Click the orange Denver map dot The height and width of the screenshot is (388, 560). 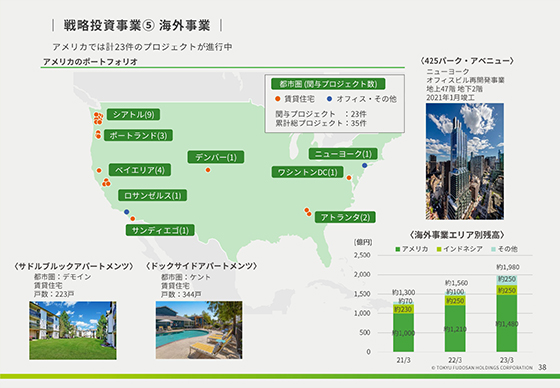tap(208, 170)
